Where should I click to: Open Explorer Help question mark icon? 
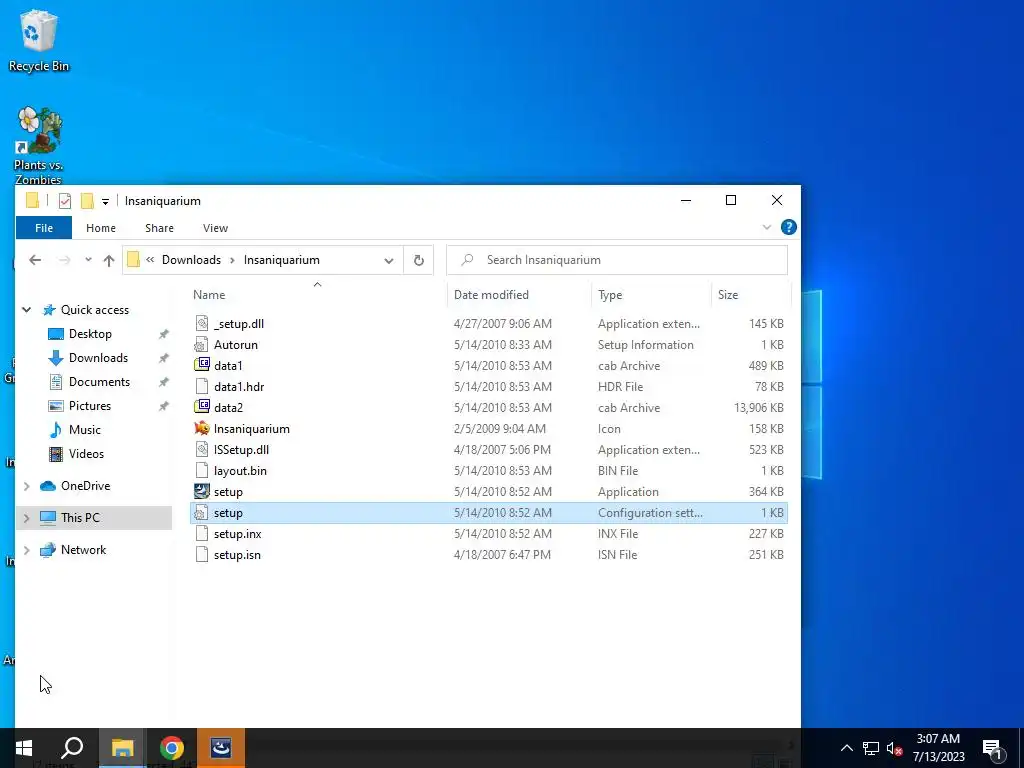pos(788,227)
